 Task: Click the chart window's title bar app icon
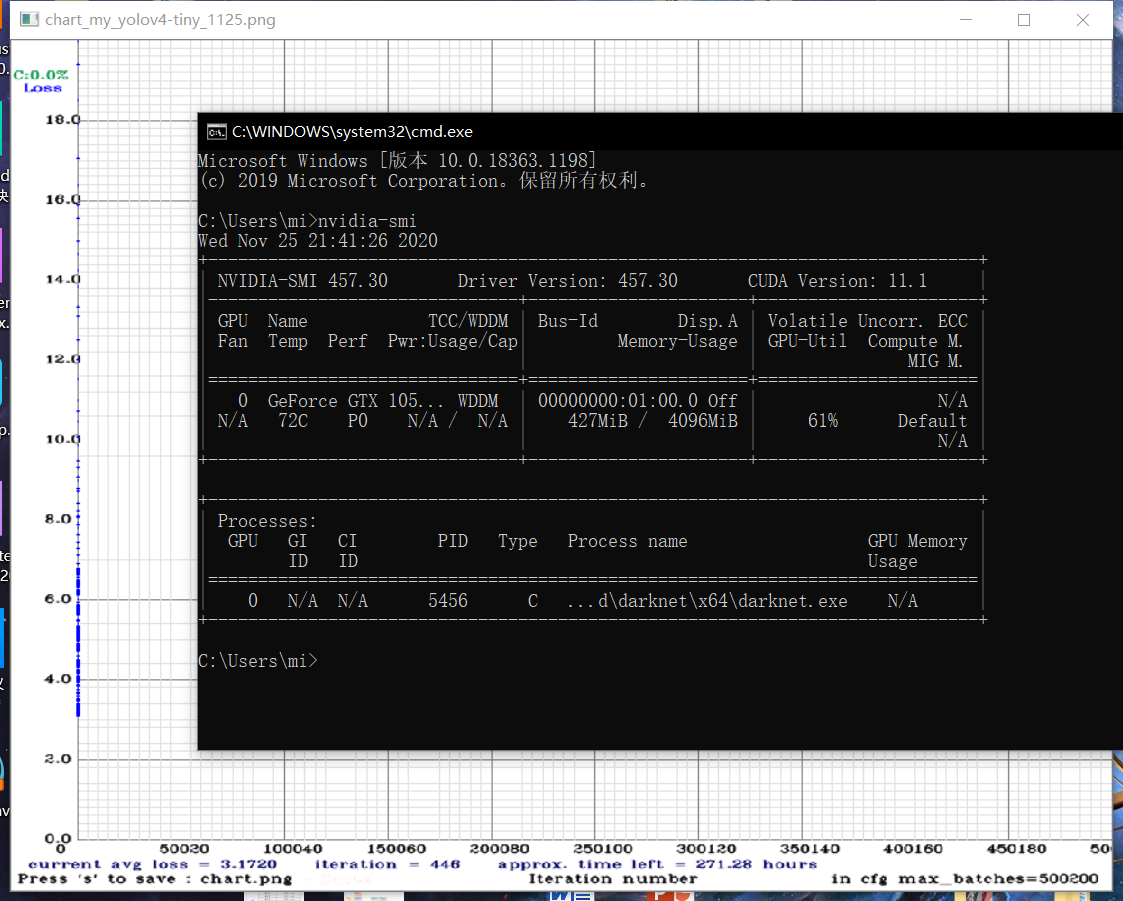pos(29,19)
